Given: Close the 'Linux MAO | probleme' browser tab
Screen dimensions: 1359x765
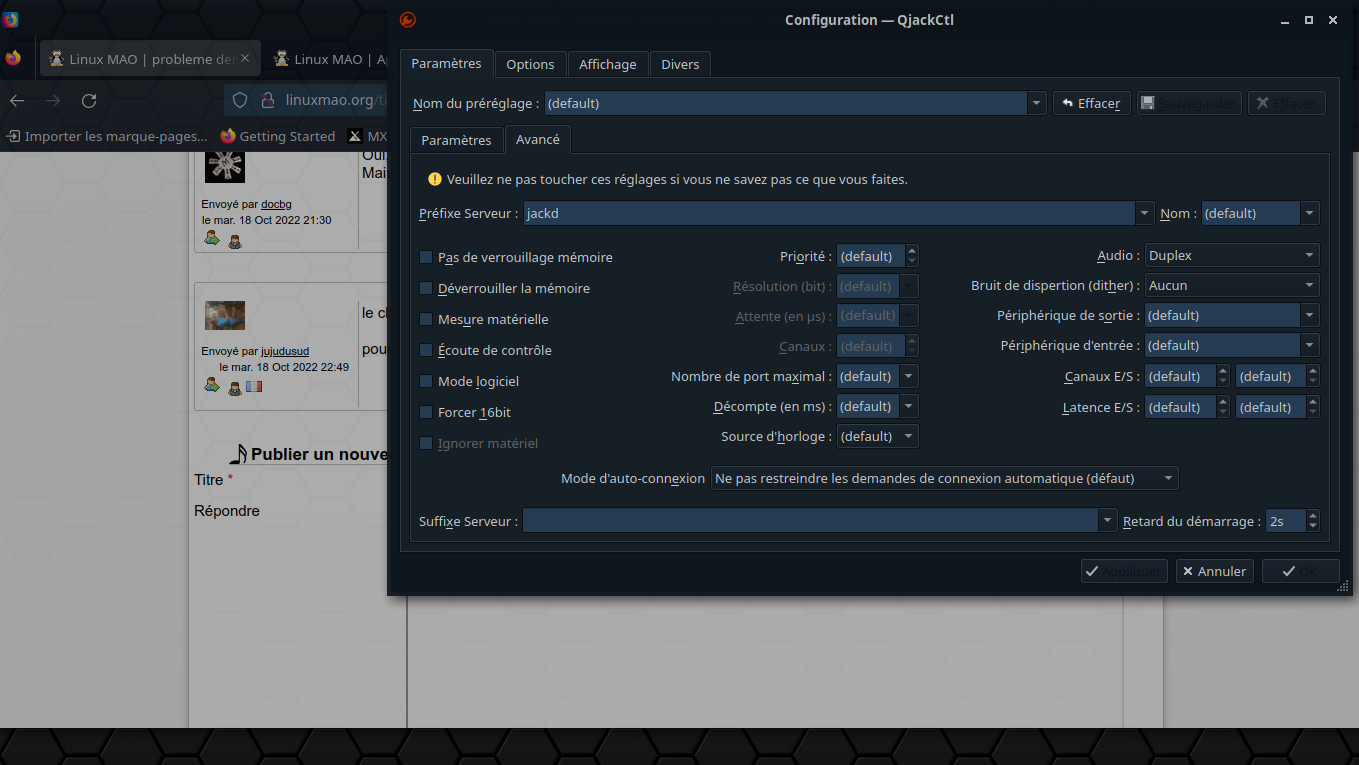Looking at the screenshot, I should tap(246, 59).
